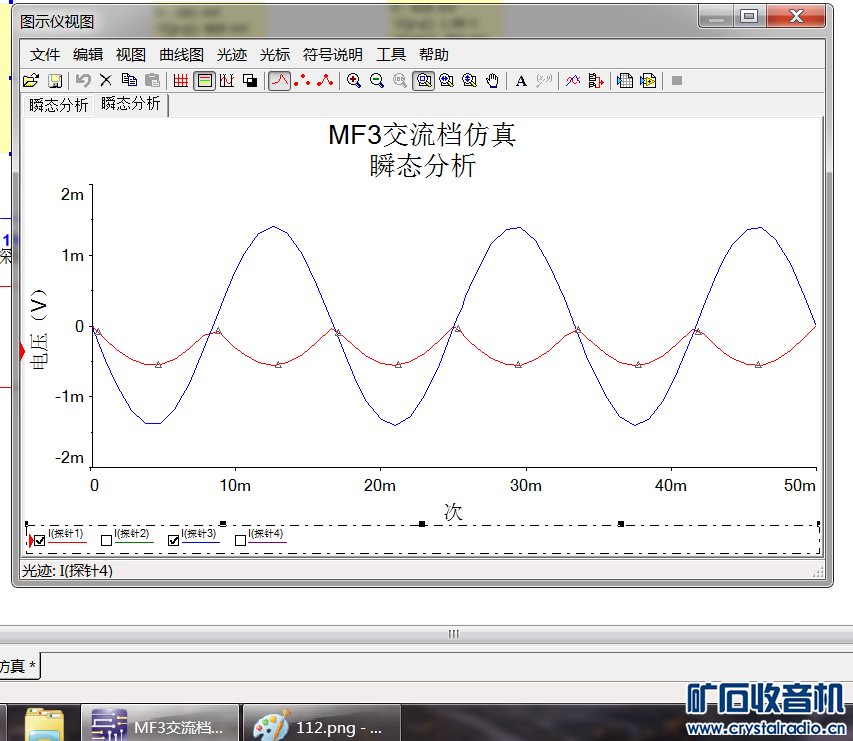Viewport: 853px width, 741px height.
Task: Select the Pan hand tool
Action: (x=492, y=81)
